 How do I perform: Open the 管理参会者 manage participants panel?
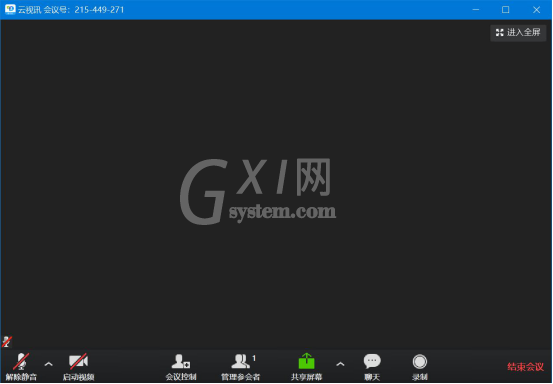point(240,367)
